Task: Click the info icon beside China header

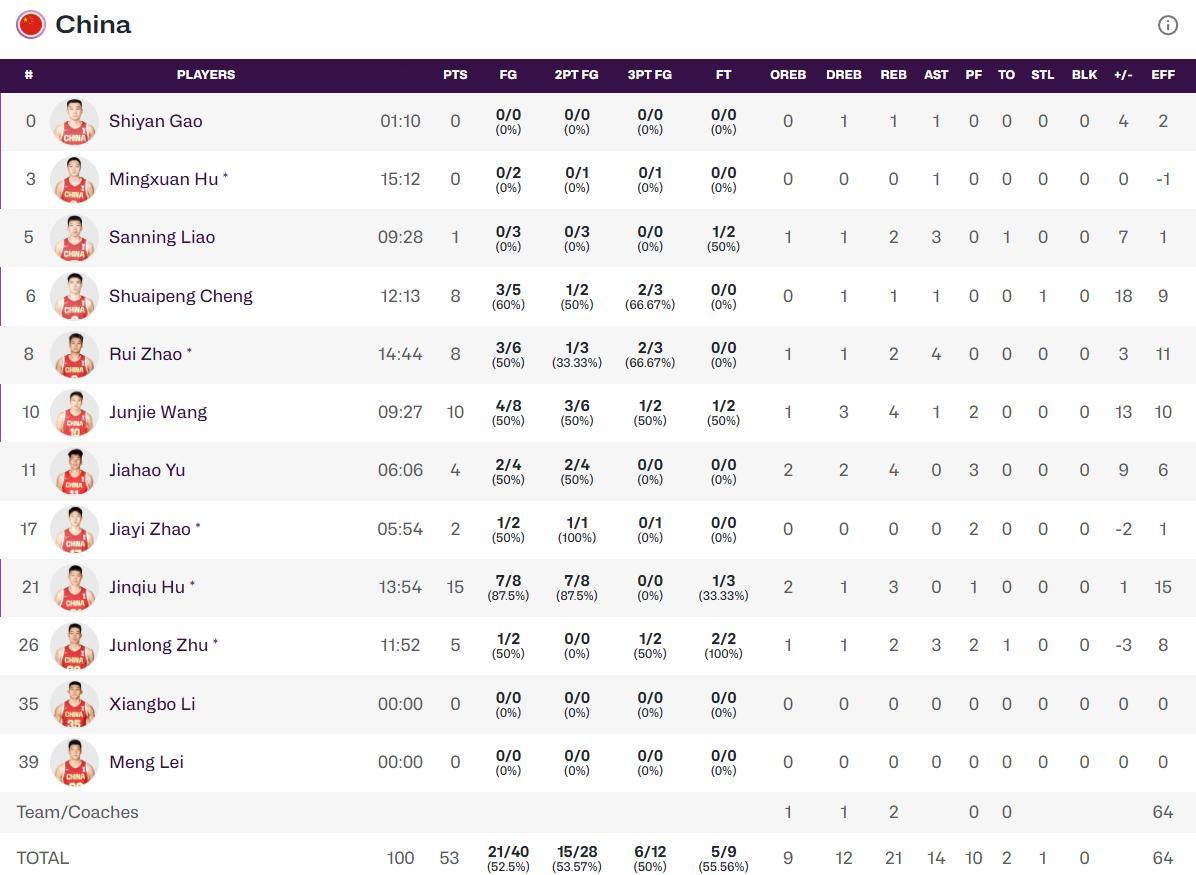Action: [x=1168, y=25]
